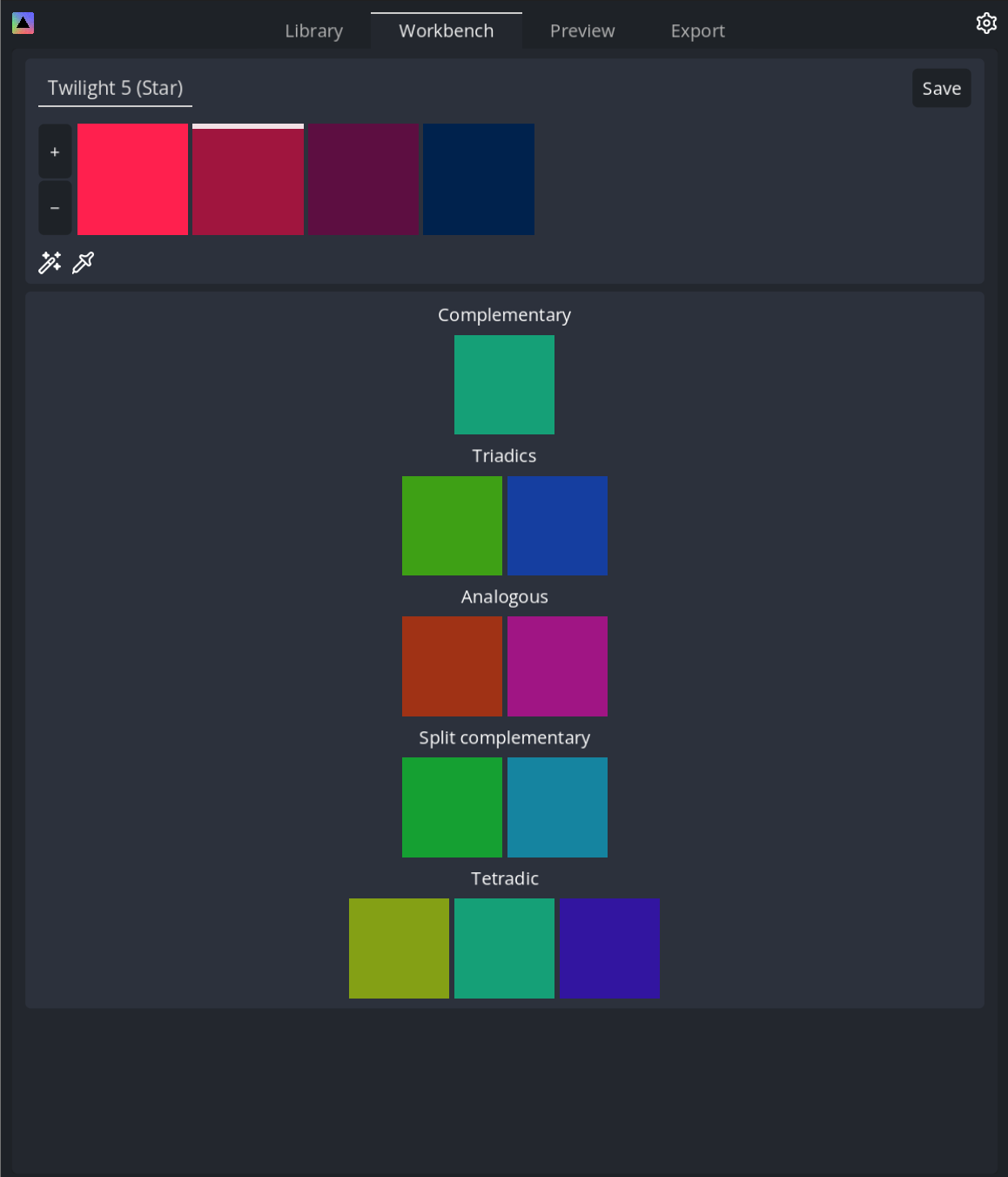
Task: Click the teal Complementary color swatch
Action: coord(504,385)
